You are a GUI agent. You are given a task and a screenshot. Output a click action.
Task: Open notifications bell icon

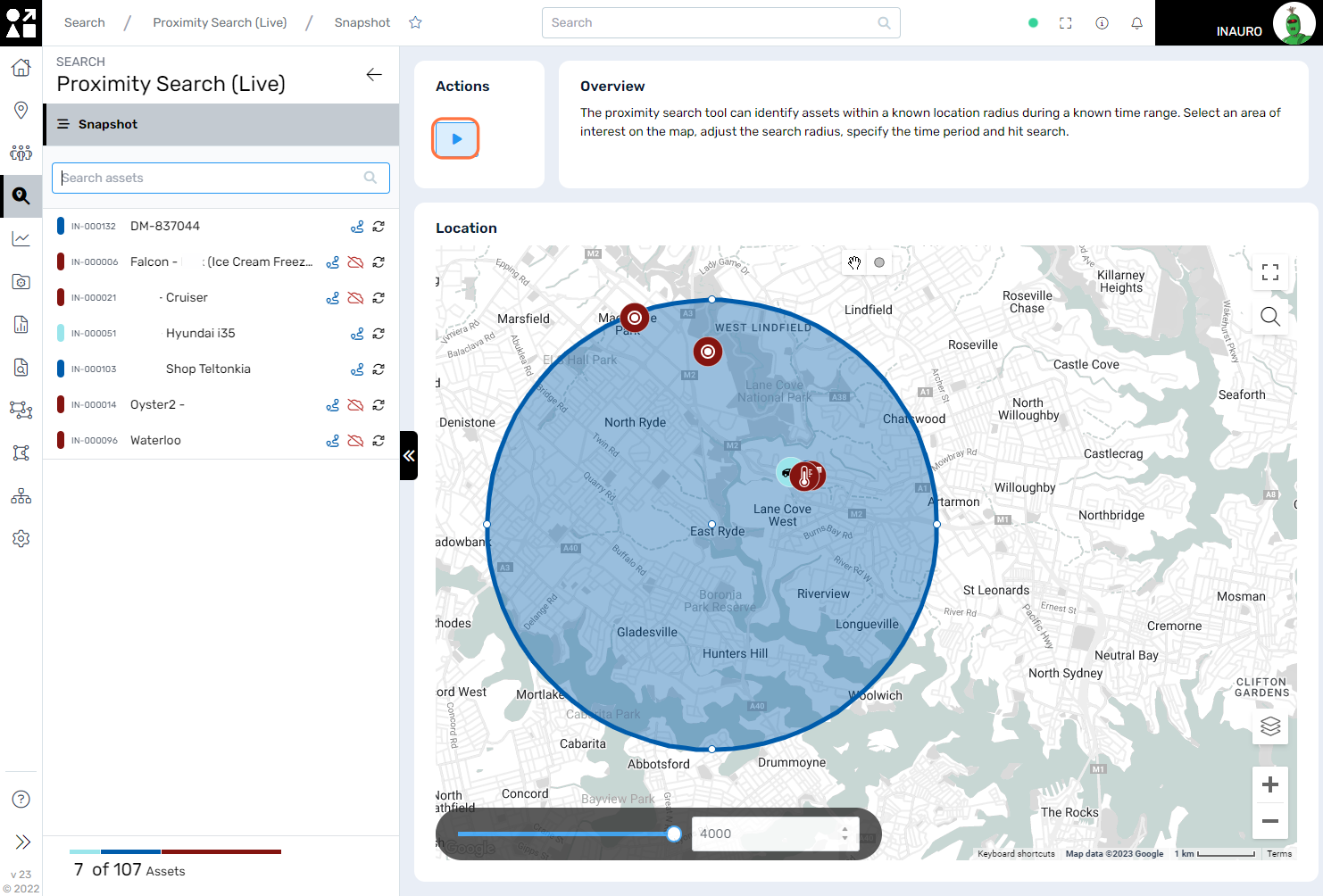pos(1136,23)
